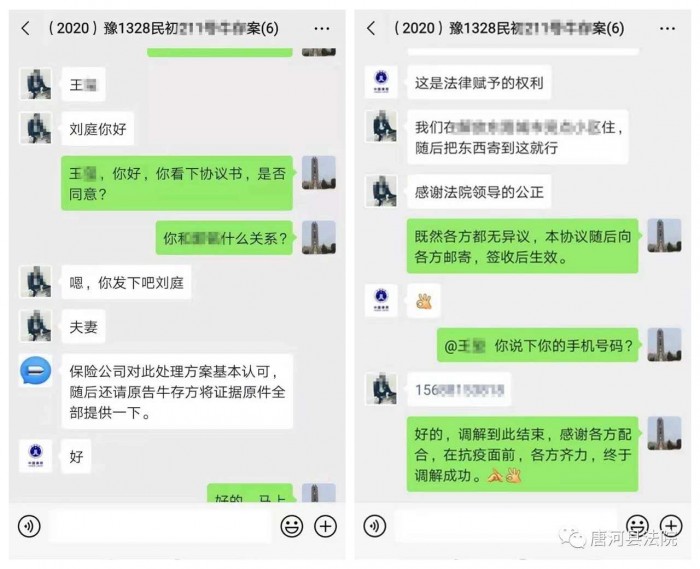Open the three-dot menu in right chat
Screen dimensions: 700x569
click(667, 29)
